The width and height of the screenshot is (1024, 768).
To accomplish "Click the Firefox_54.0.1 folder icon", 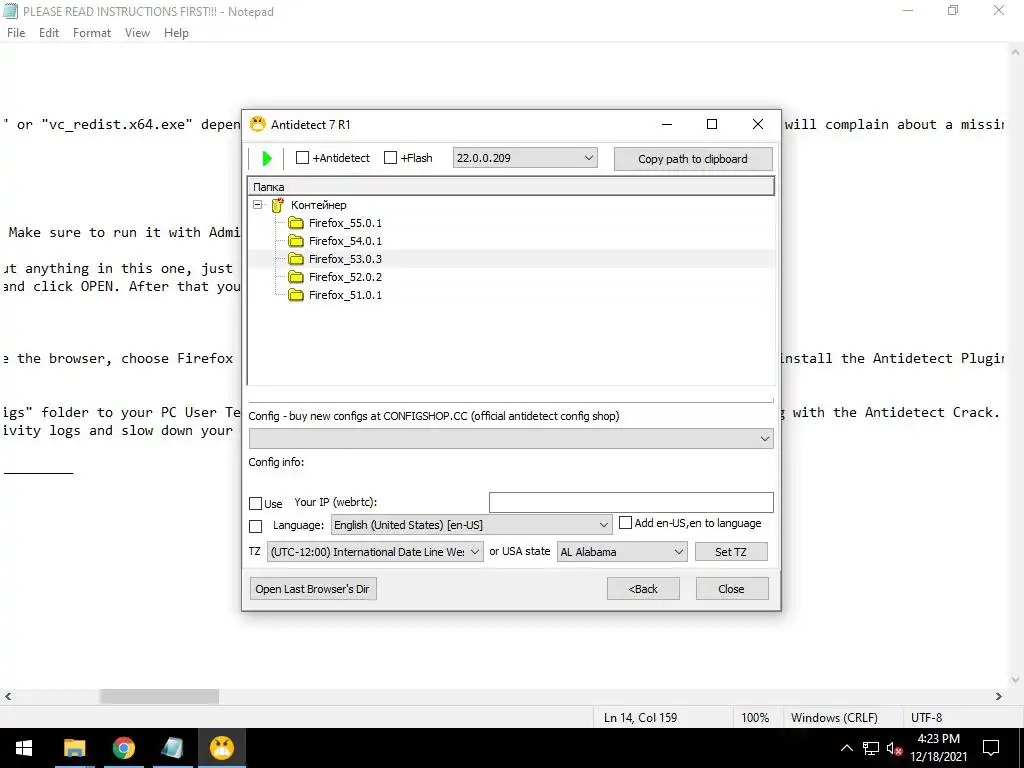I will 296,241.
